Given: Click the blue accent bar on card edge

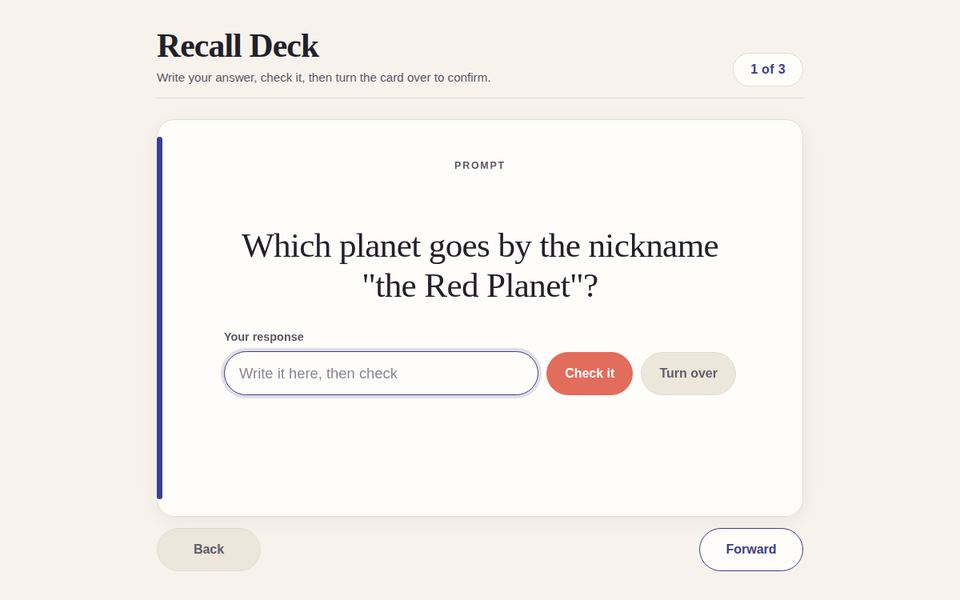Looking at the screenshot, I should pyautogui.click(x=160, y=318).
